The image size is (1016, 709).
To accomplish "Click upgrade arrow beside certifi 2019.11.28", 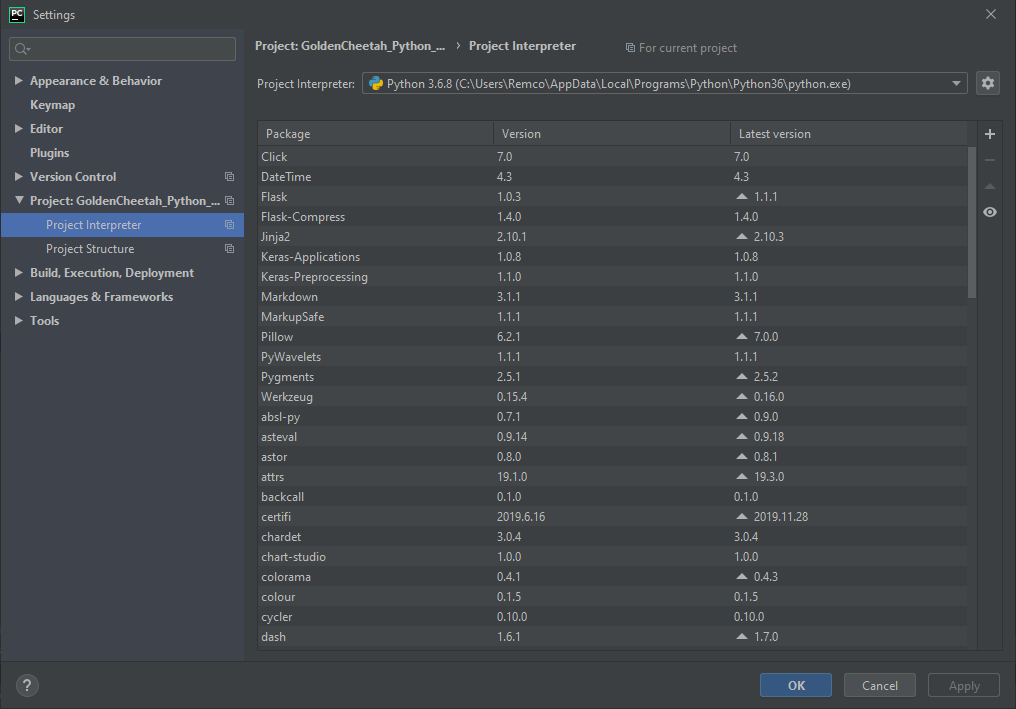I will [742, 517].
